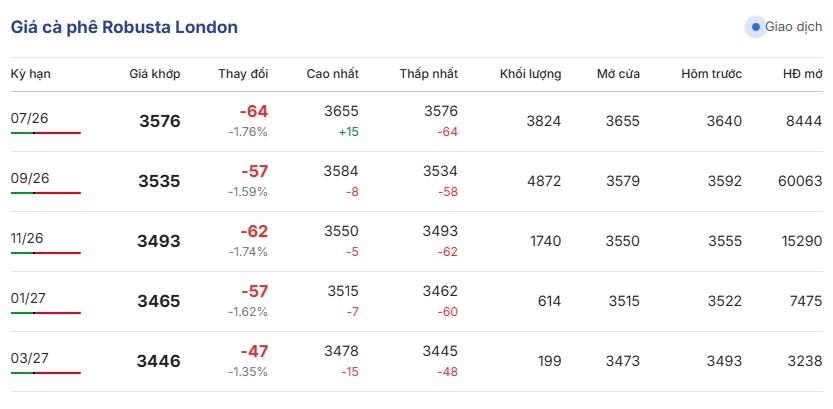Image resolution: width=833 pixels, height=409 pixels.
Task: Click the Thay đổi column header
Action: pyautogui.click(x=243, y=74)
